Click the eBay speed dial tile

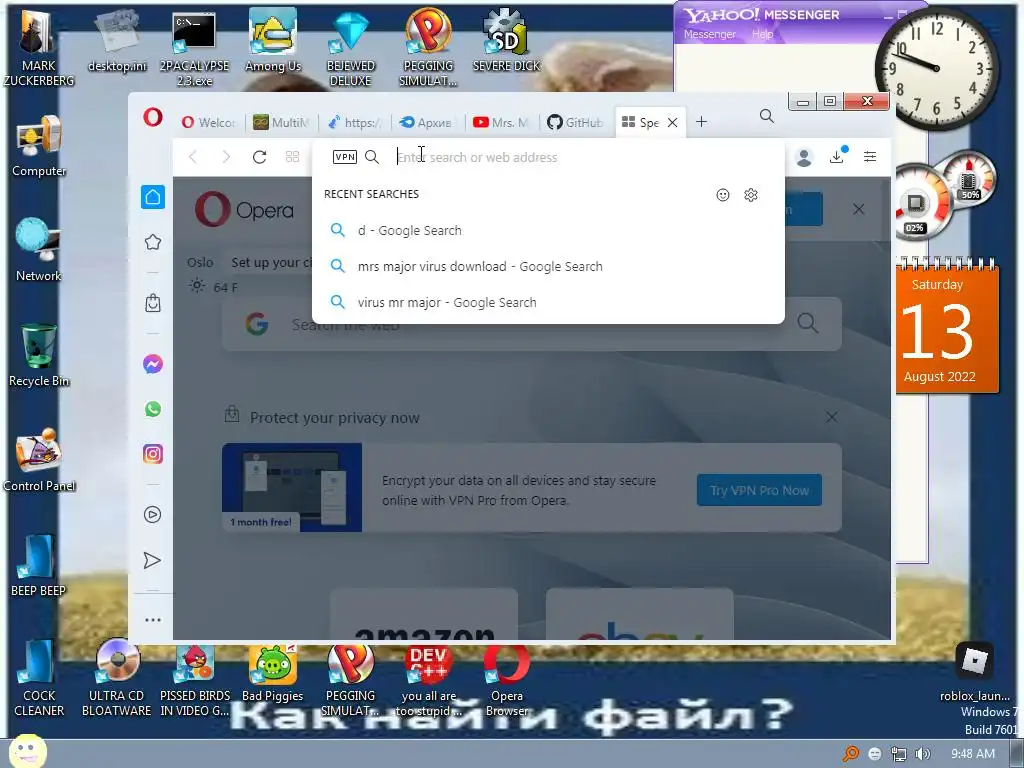pos(639,614)
